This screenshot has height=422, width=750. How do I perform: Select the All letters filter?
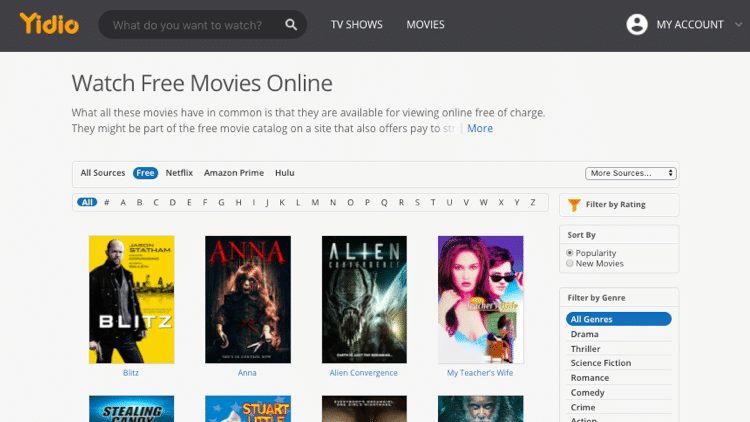[x=87, y=202]
